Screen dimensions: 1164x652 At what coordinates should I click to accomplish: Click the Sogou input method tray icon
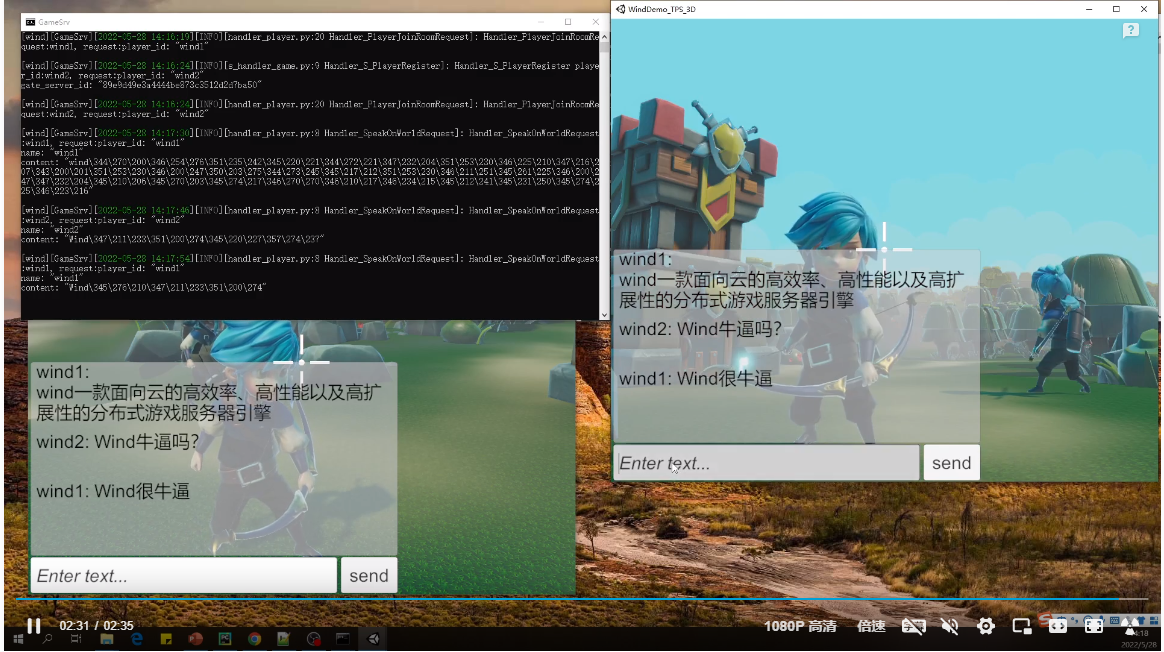[1047, 619]
